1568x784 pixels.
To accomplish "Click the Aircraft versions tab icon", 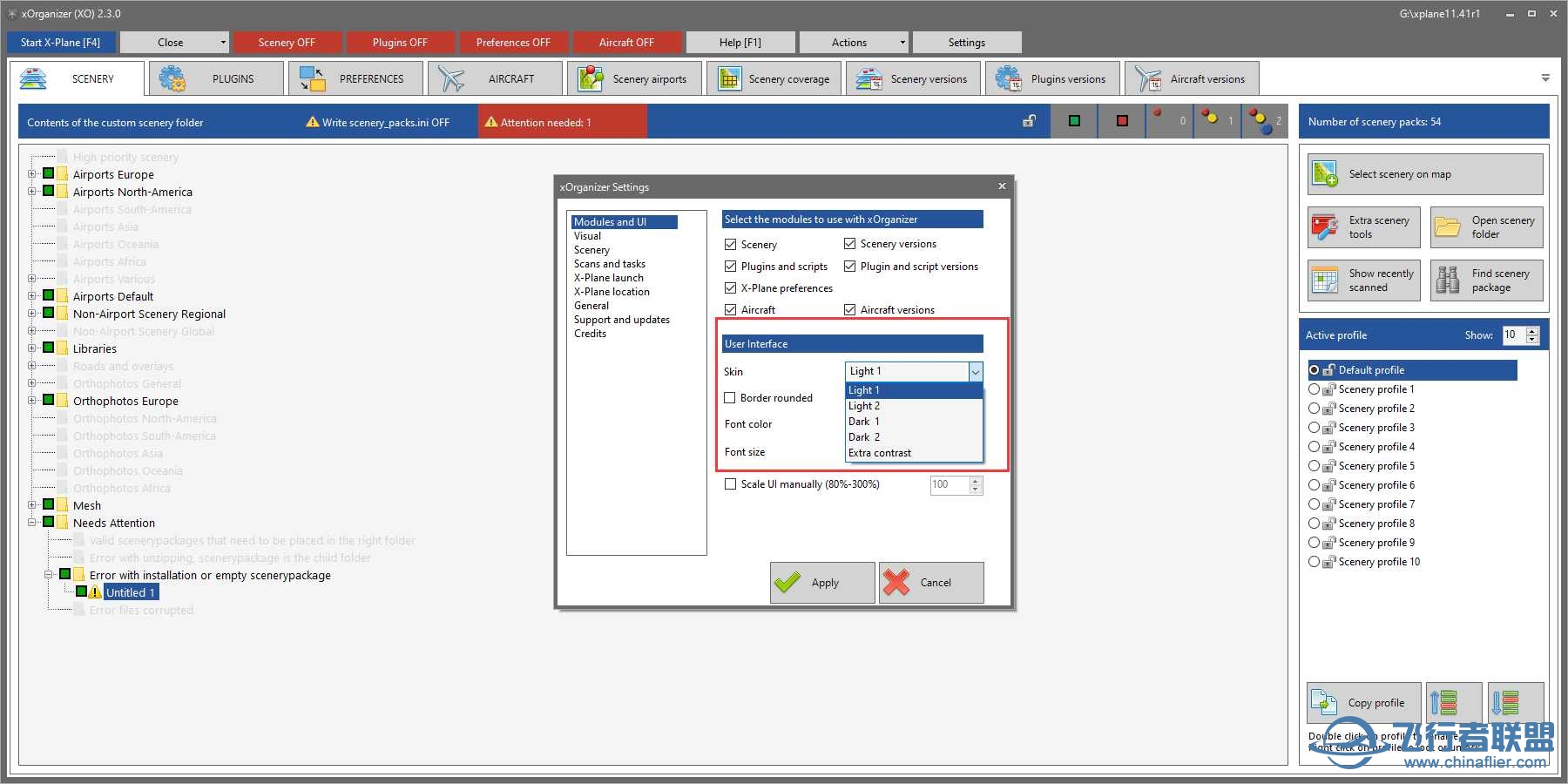I will 1148,78.
